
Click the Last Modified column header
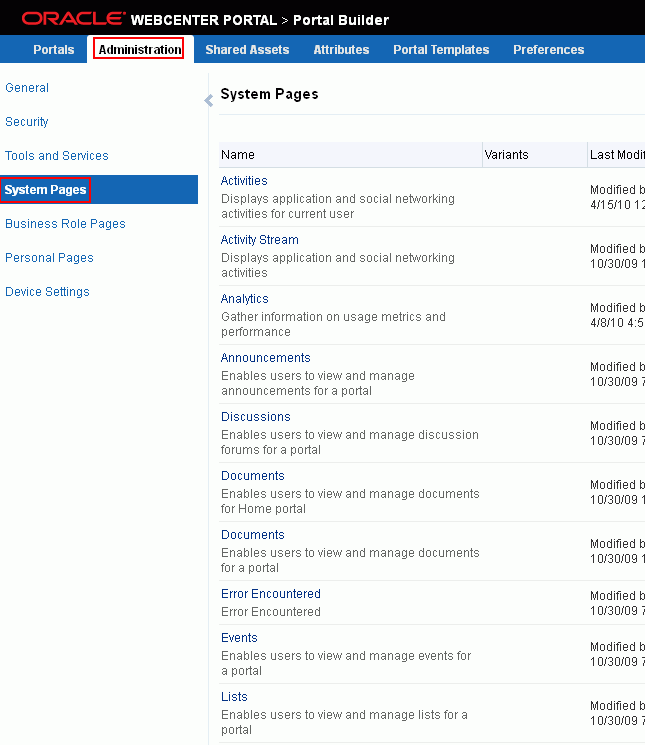point(617,155)
